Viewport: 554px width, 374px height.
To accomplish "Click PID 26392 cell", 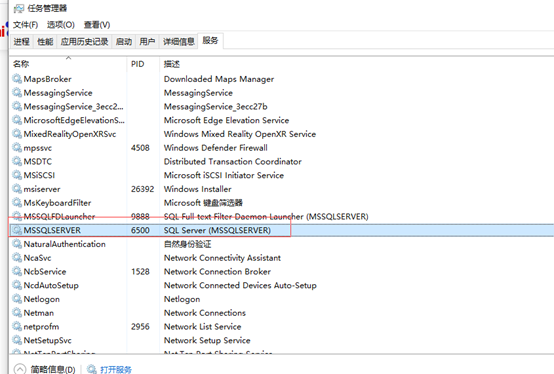I will coord(142,189).
